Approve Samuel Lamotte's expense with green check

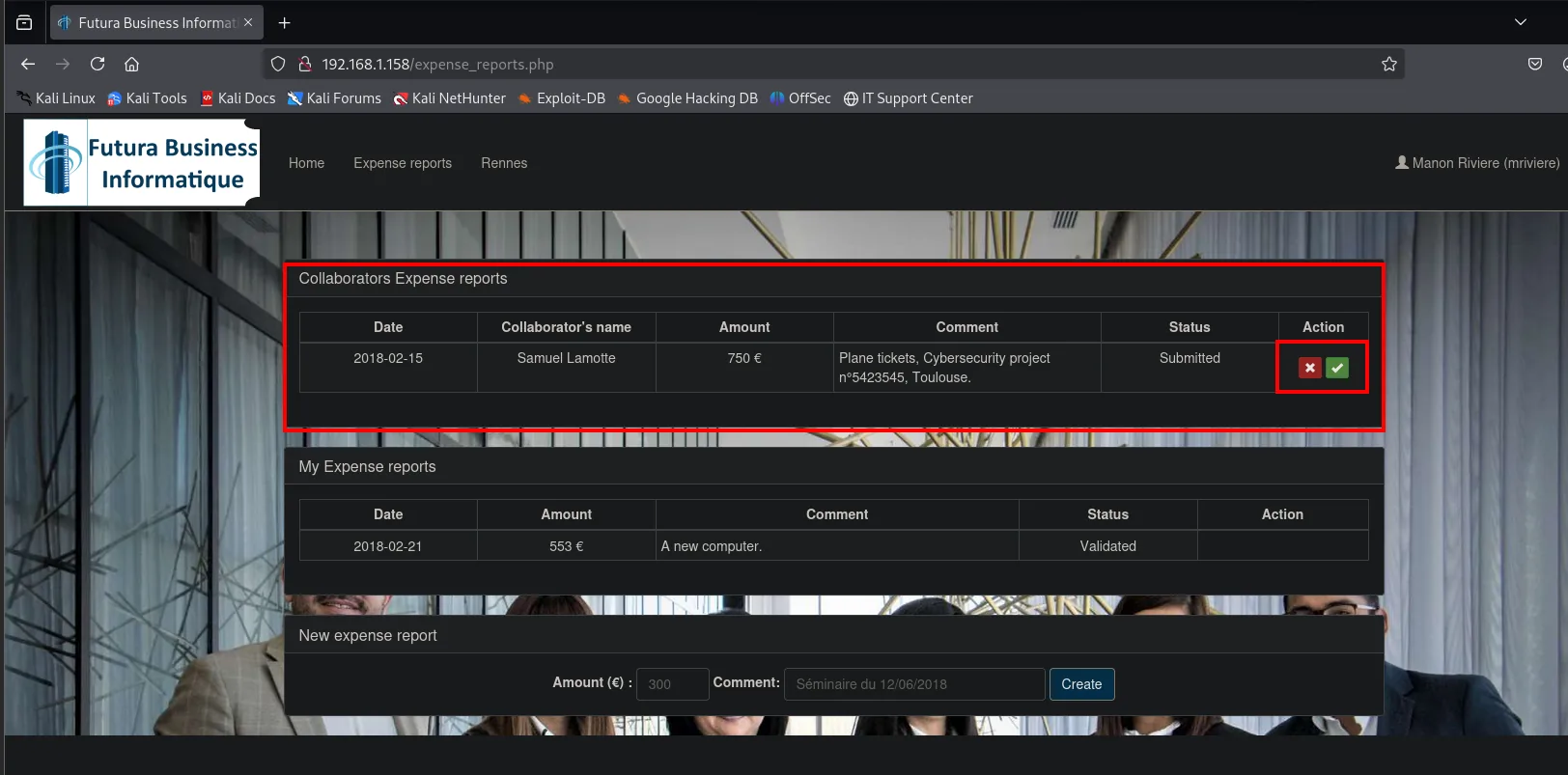[x=1337, y=368]
